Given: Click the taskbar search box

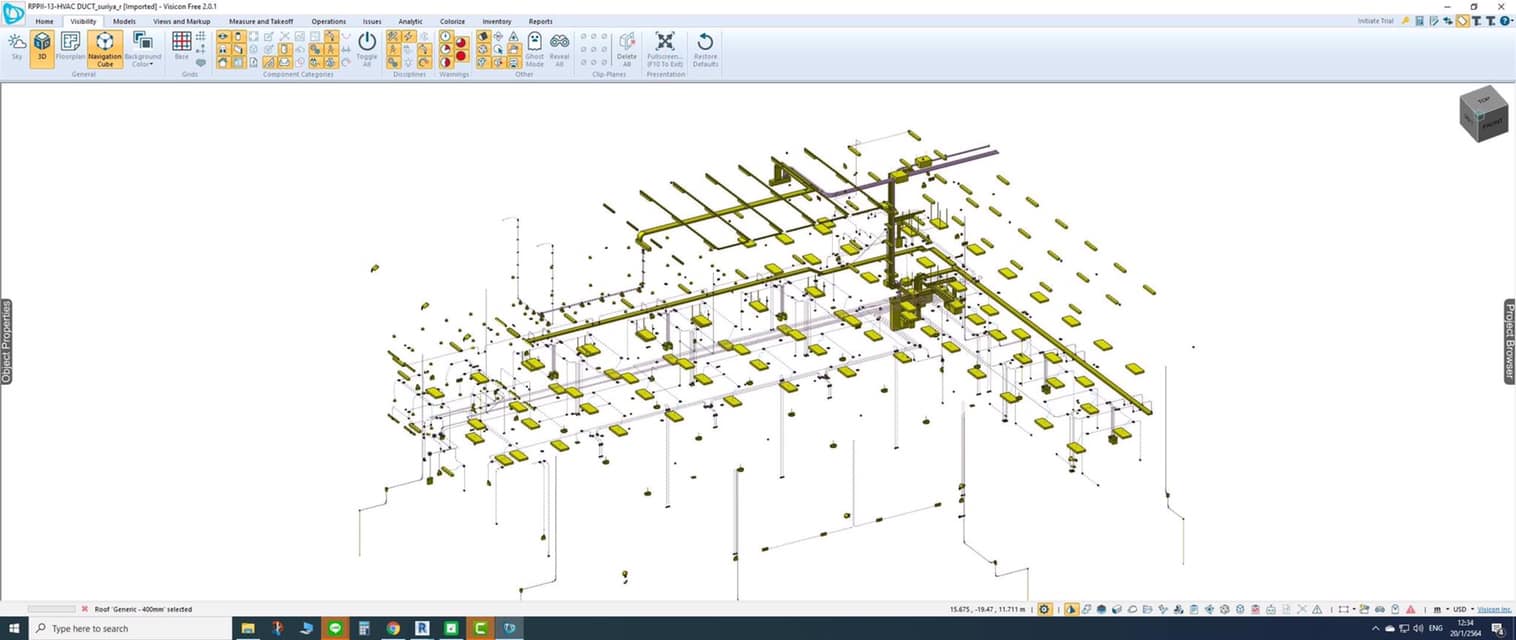Looking at the screenshot, I should [x=130, y=628].
